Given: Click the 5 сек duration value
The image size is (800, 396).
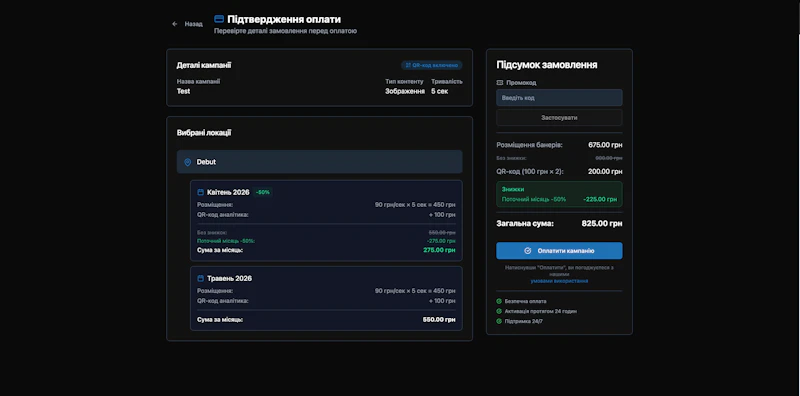Looking at the screenshot, I should (439, 91).
